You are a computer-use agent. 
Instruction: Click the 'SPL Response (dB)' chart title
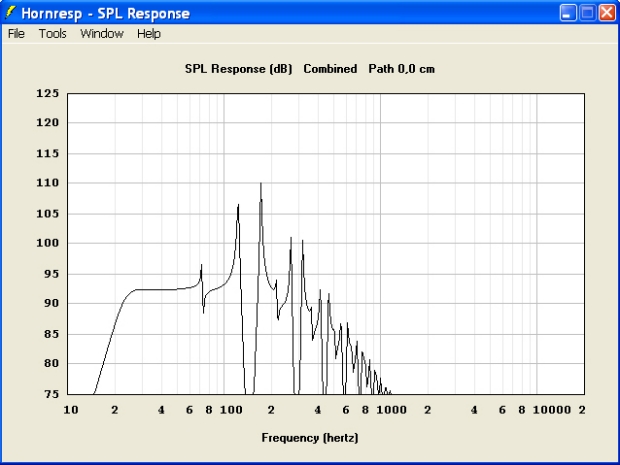[x=238, y=69]
